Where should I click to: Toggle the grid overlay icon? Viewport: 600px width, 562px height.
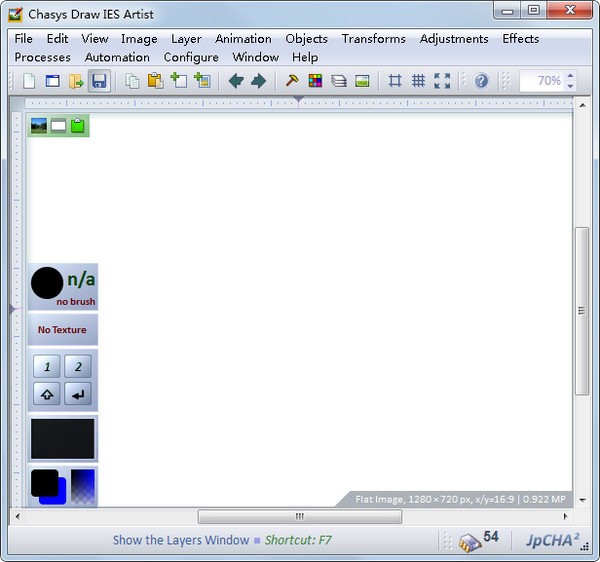coord(418,81)
